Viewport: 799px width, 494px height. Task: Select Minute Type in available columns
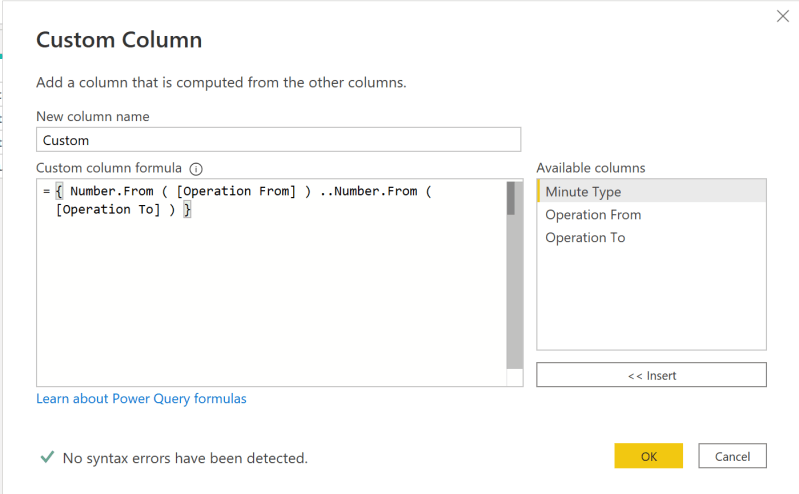point(651,191)
